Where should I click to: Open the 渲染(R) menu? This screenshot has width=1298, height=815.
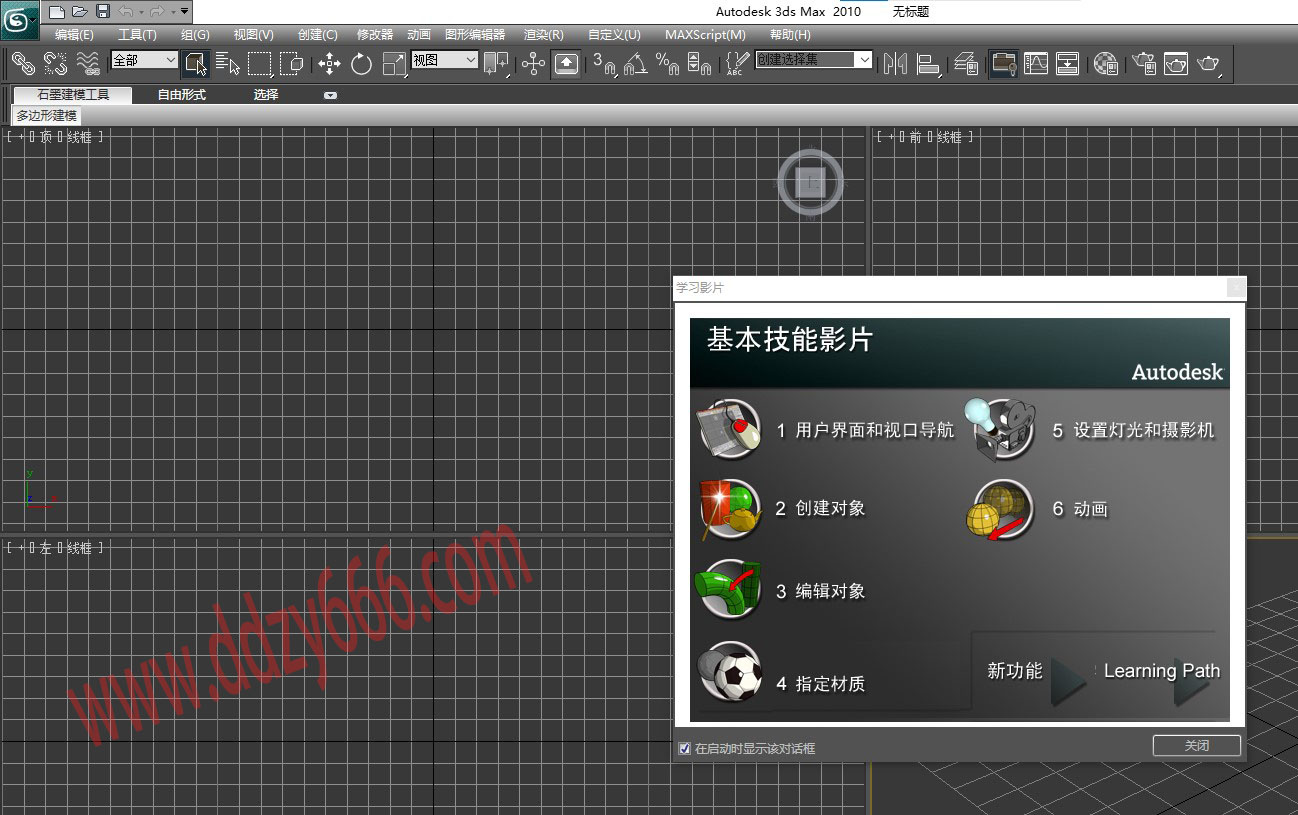click(544, 35)
